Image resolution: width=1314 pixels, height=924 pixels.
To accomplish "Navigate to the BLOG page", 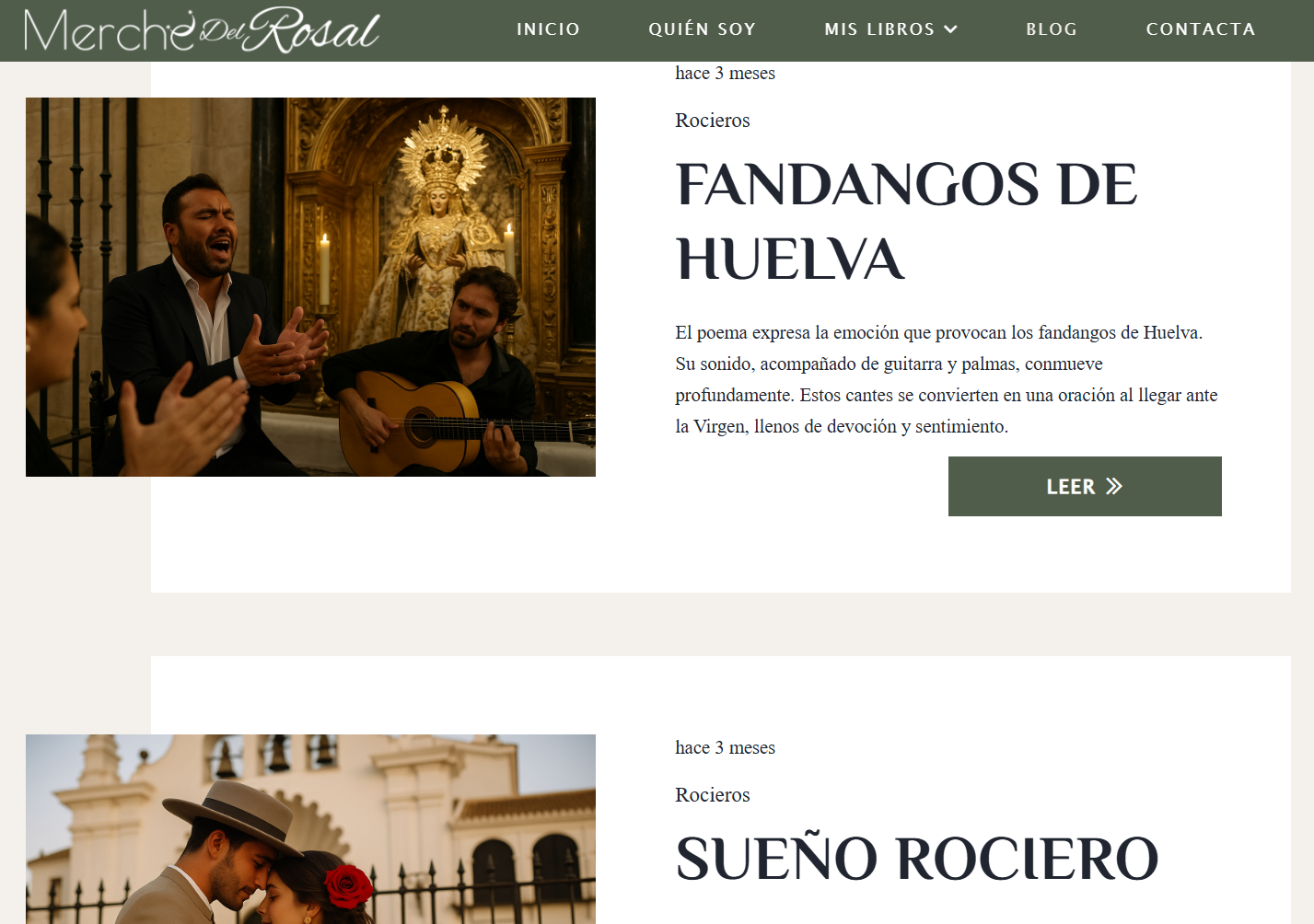I will click(x=1052, y=29).
